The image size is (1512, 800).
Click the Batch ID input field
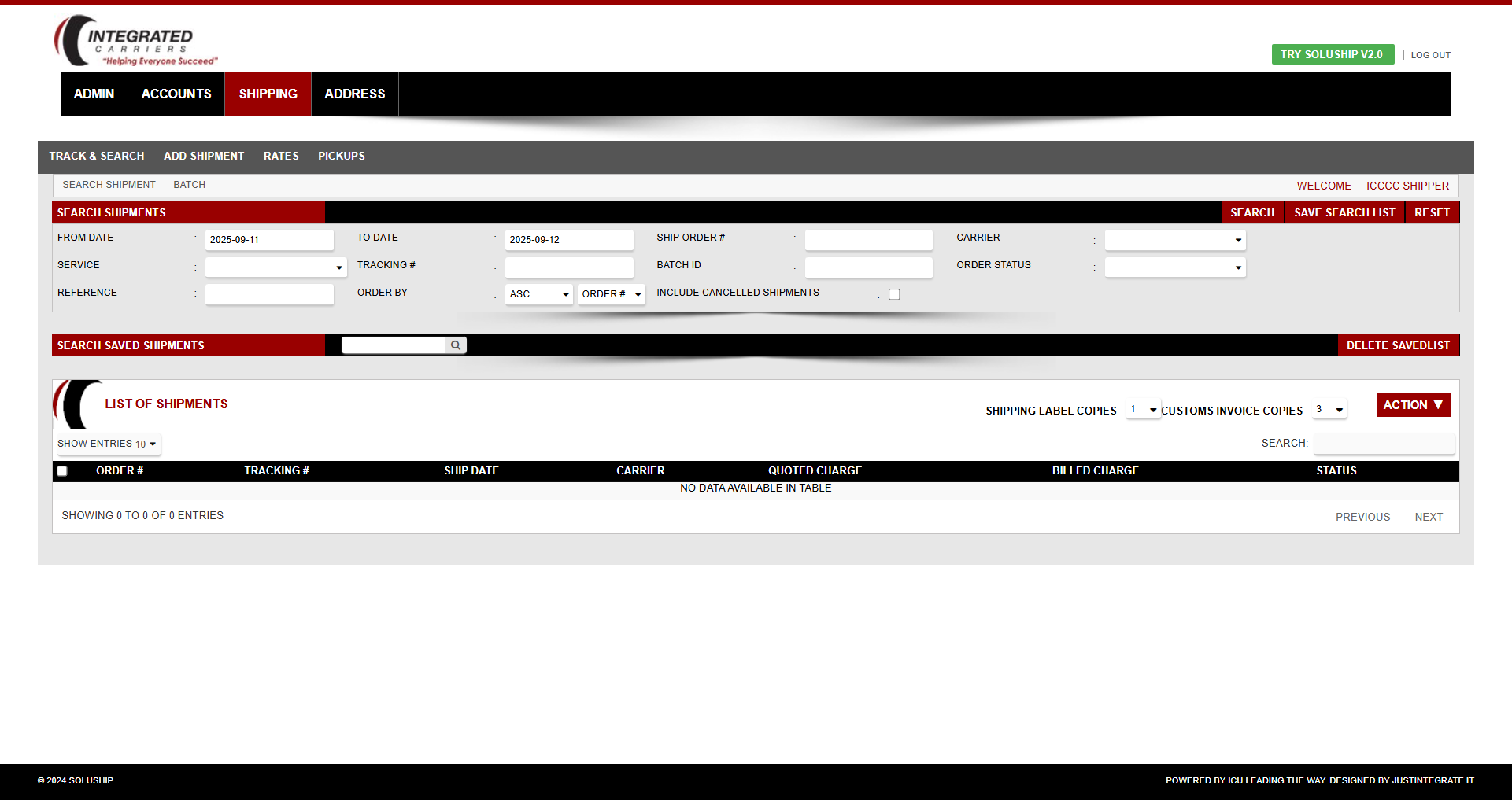[868, 267]
